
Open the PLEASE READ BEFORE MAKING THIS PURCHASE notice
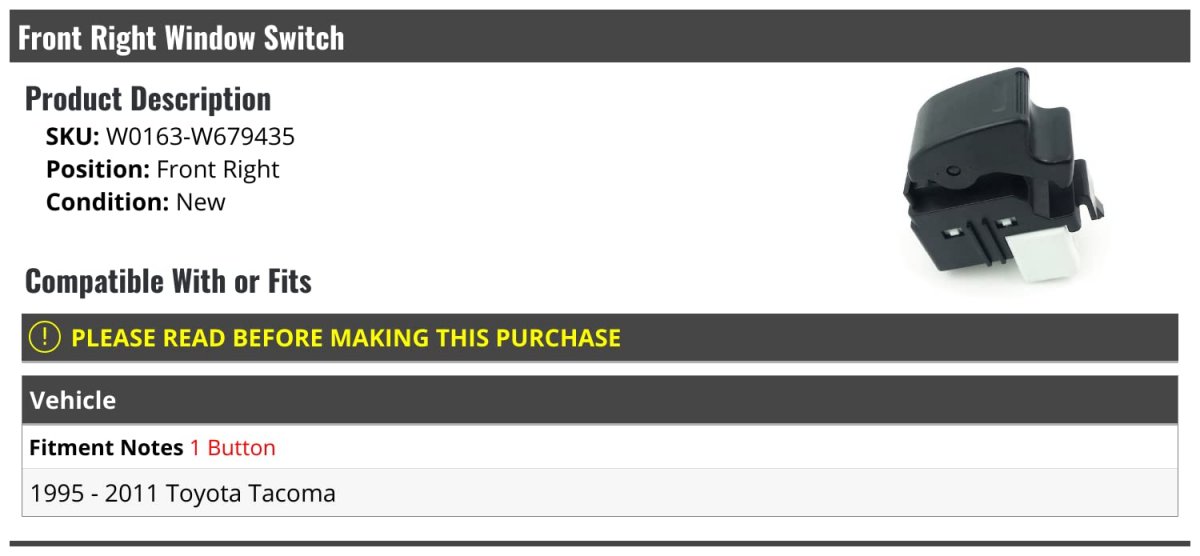coord(345,338)
